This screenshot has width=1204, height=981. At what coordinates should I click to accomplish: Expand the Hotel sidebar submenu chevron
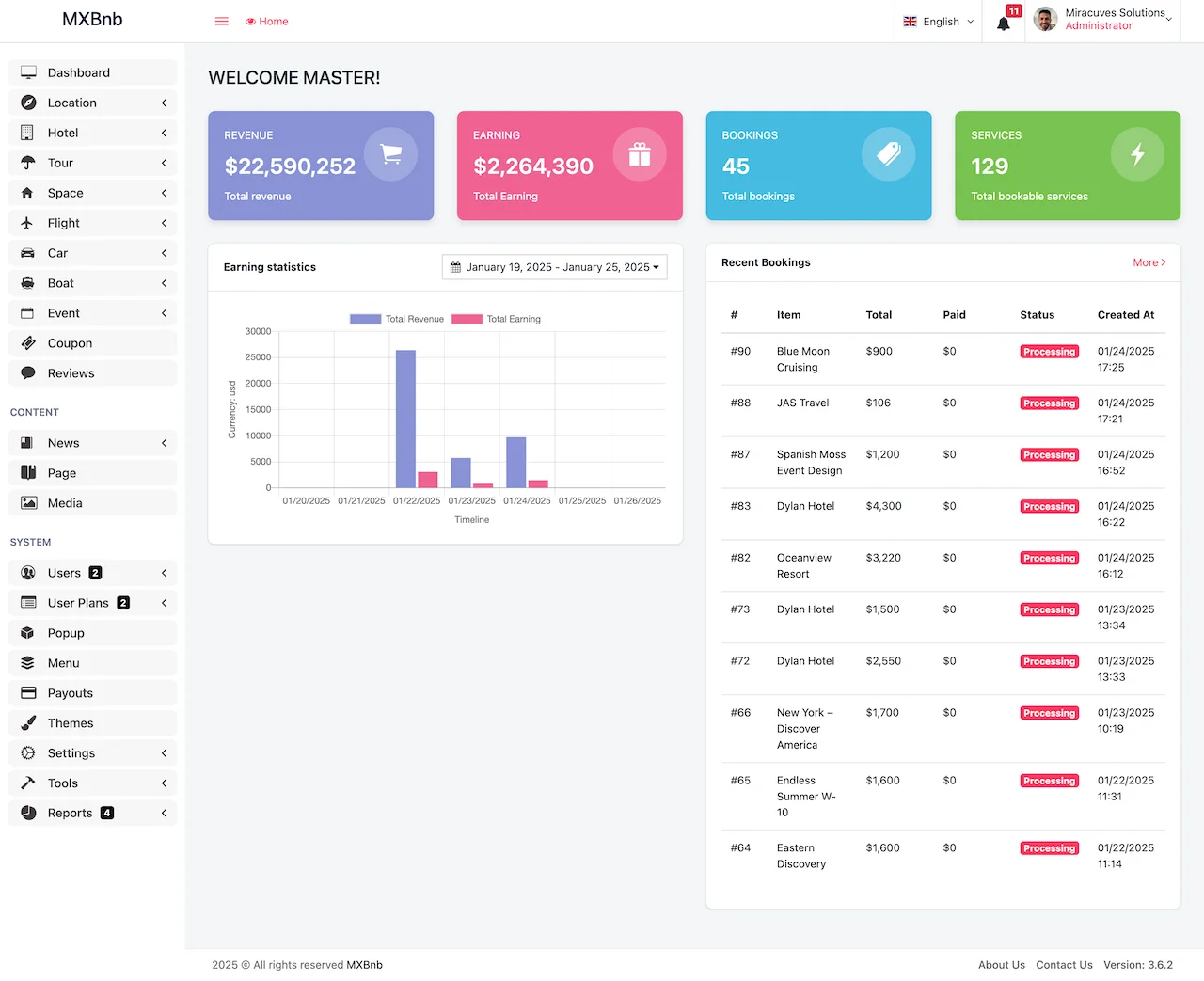(x=164, y=133)
